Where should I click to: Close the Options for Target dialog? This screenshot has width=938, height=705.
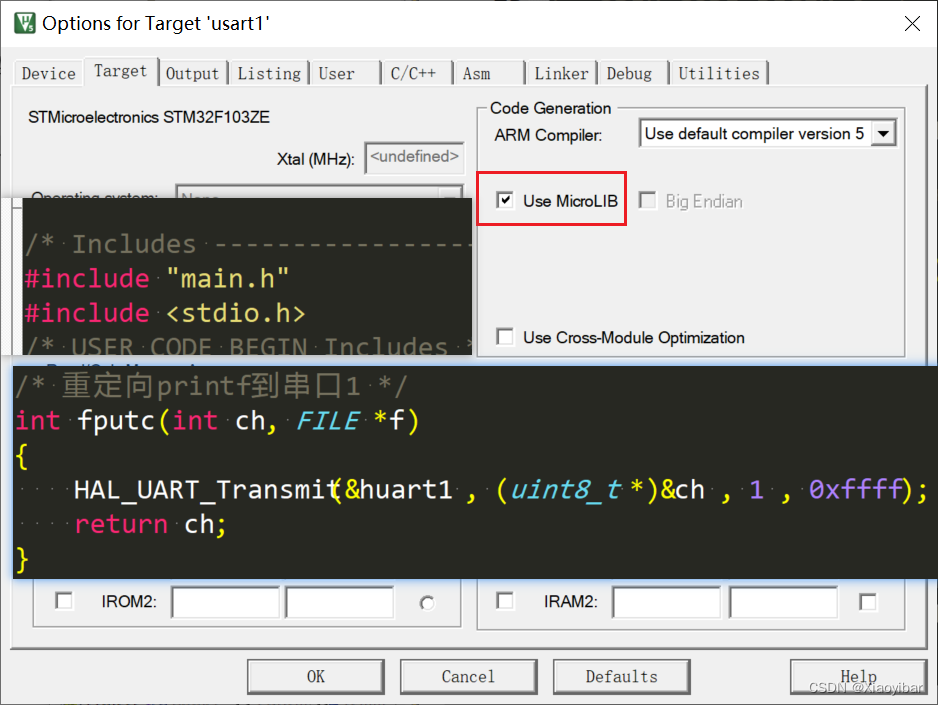912,24
